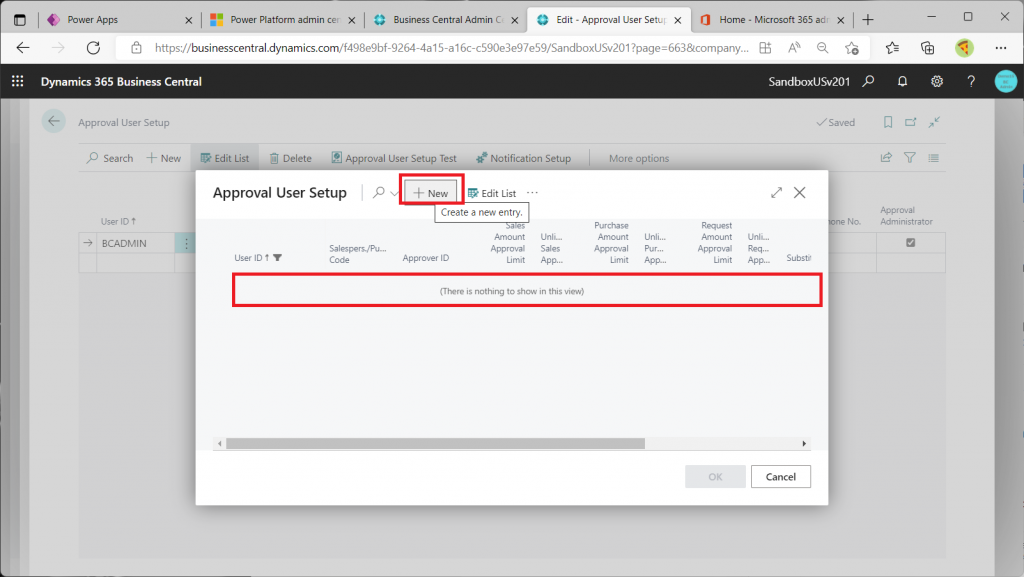The image size is (1024, 577).
Task: Sort by the User ID column header in dialog
Action: point(251,258)
